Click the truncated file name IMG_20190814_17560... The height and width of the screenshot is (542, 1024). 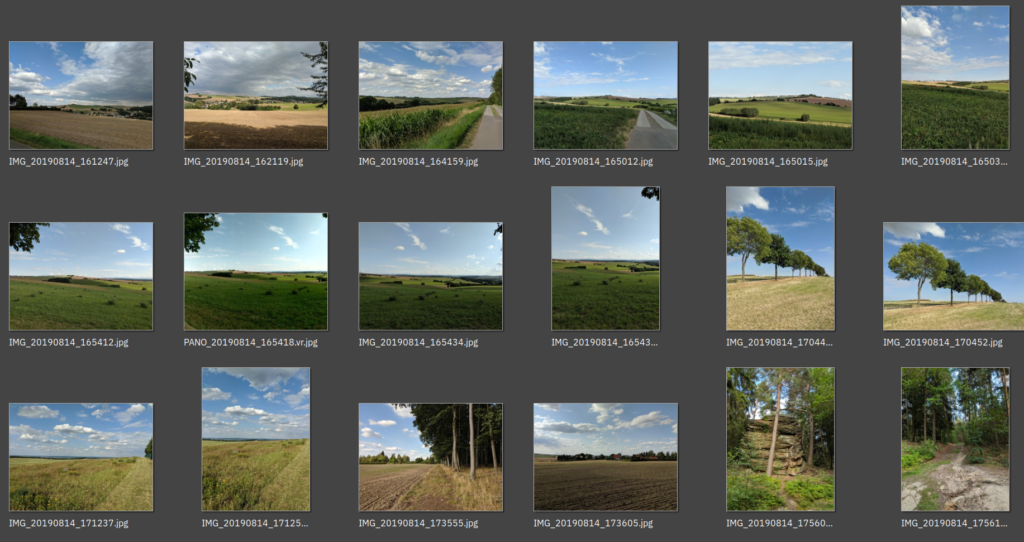[x=780, y=523]
